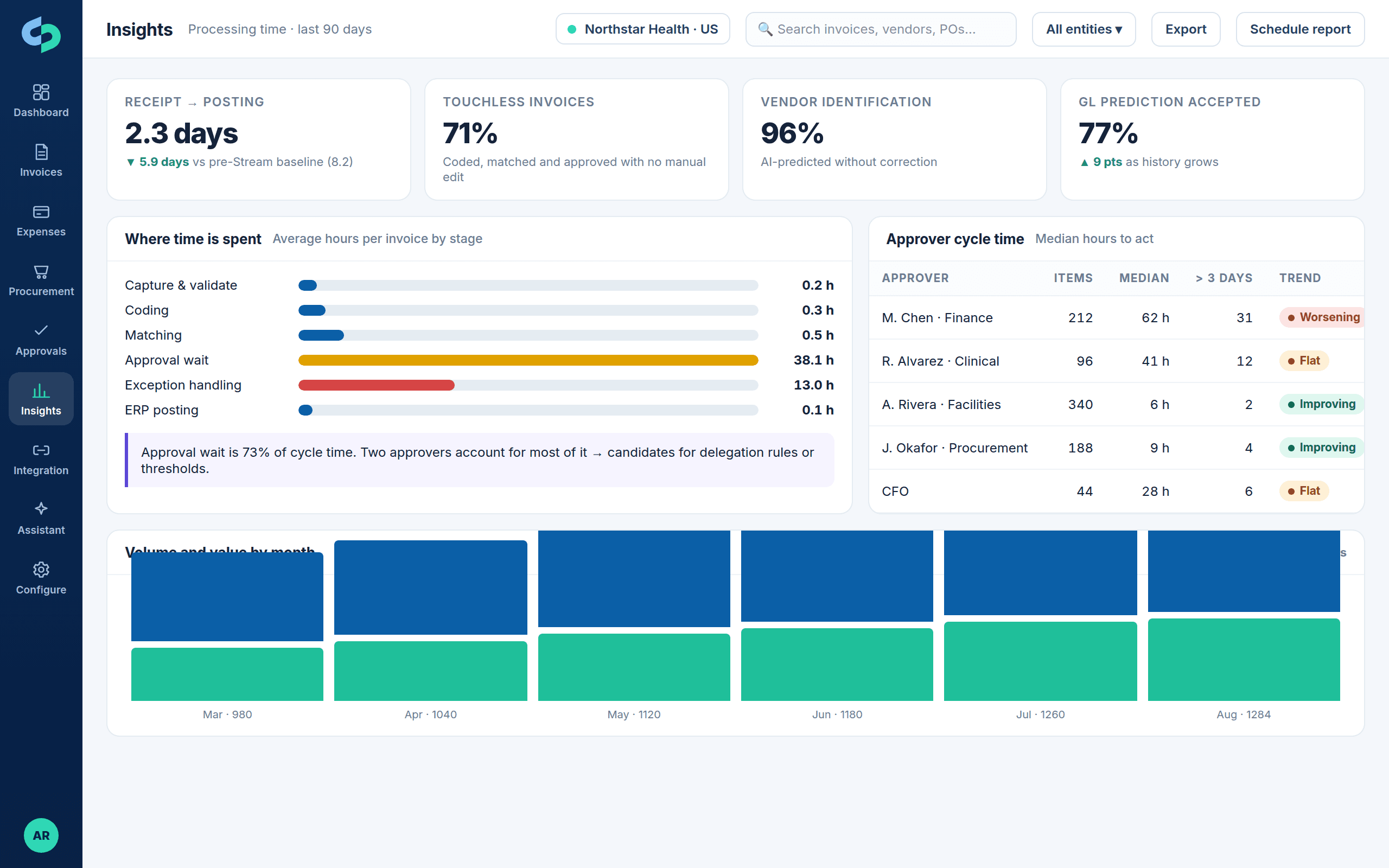1389x868 pixels.
Task: Go to Integration in sidebar
Action: (x=41, y=459)
